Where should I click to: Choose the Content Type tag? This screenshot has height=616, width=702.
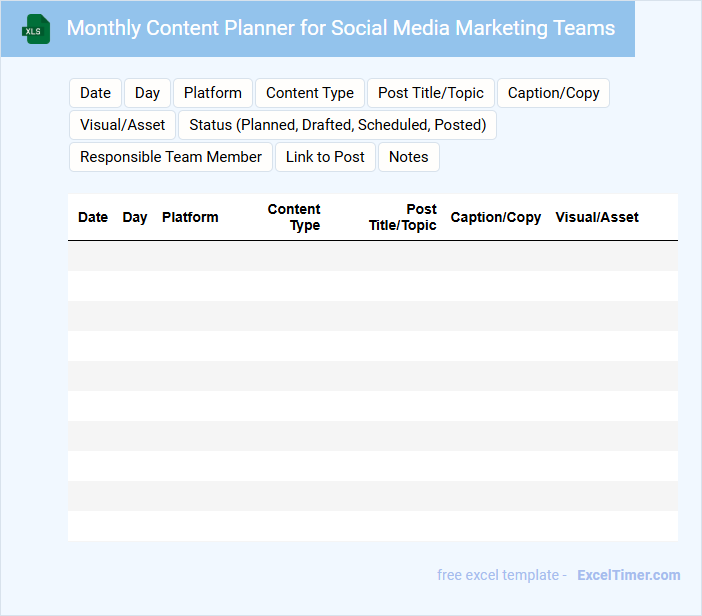coord(310,93)
